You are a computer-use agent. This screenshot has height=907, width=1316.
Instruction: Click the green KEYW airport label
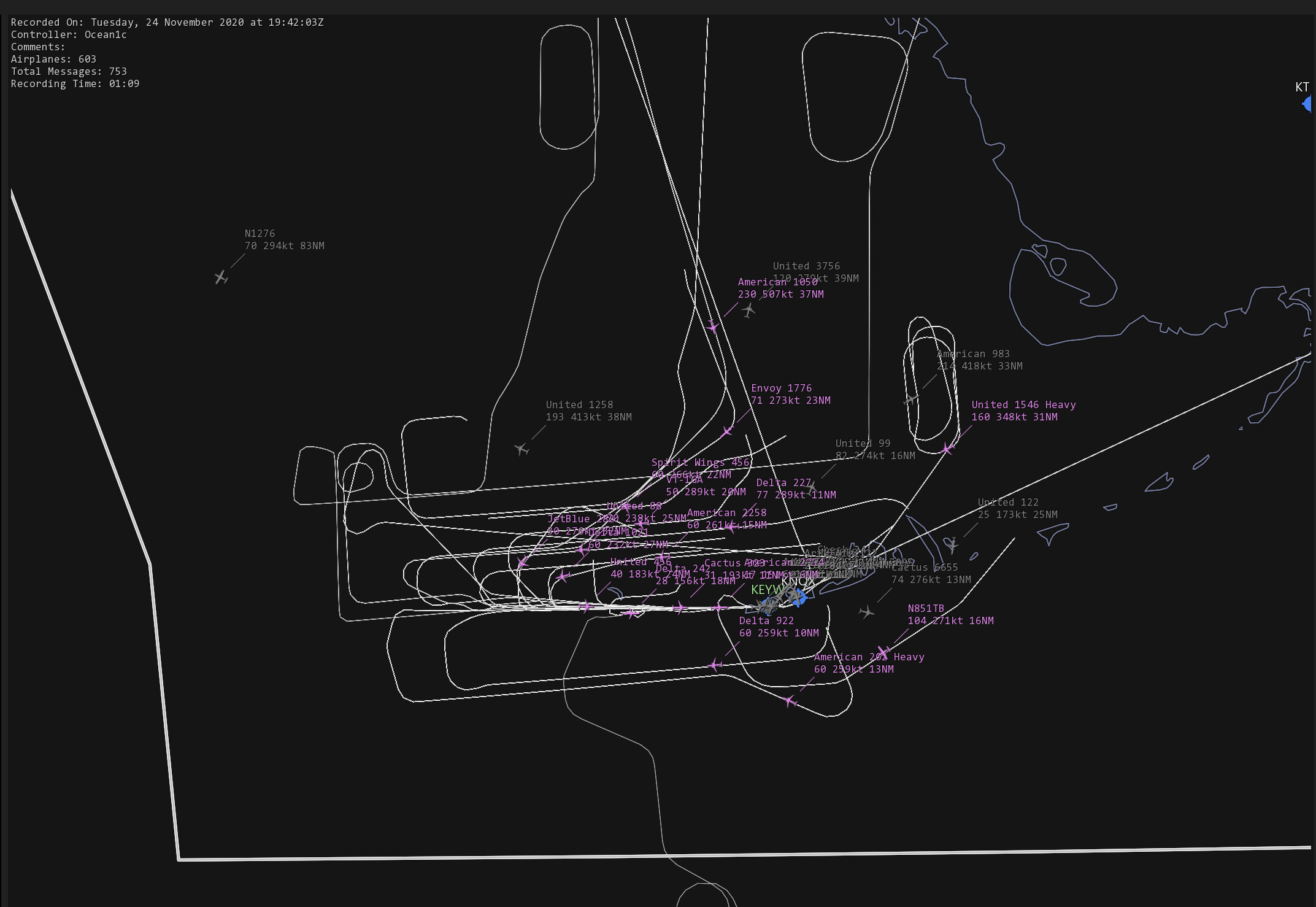[766, 590]
